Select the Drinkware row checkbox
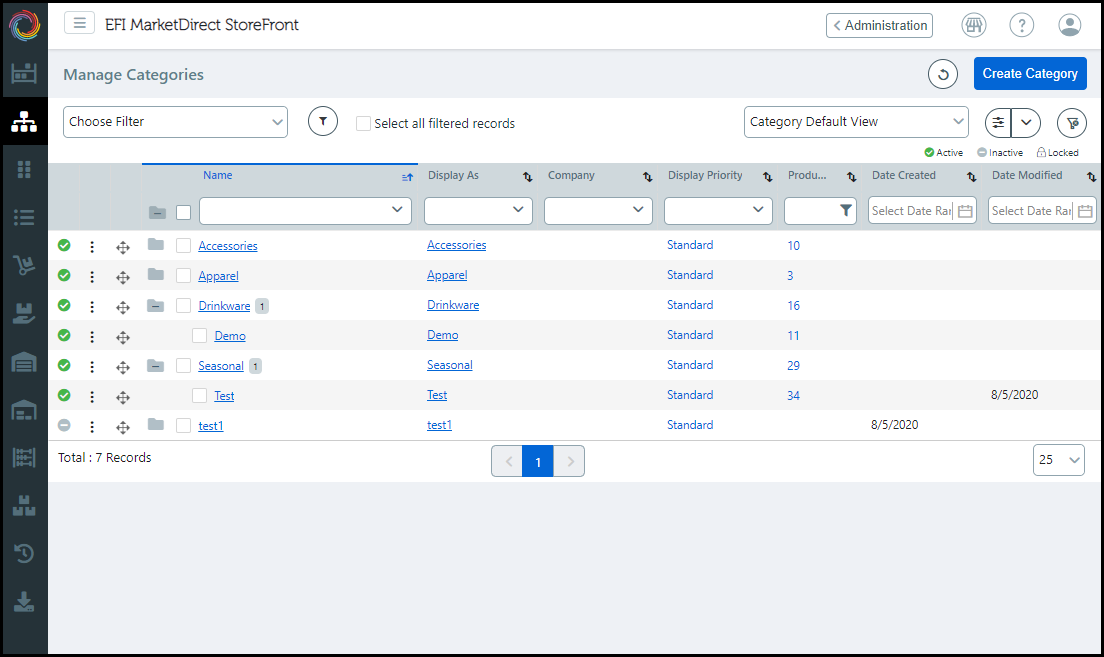Screen dimensions: 1104x657 [x=183, y=306]
